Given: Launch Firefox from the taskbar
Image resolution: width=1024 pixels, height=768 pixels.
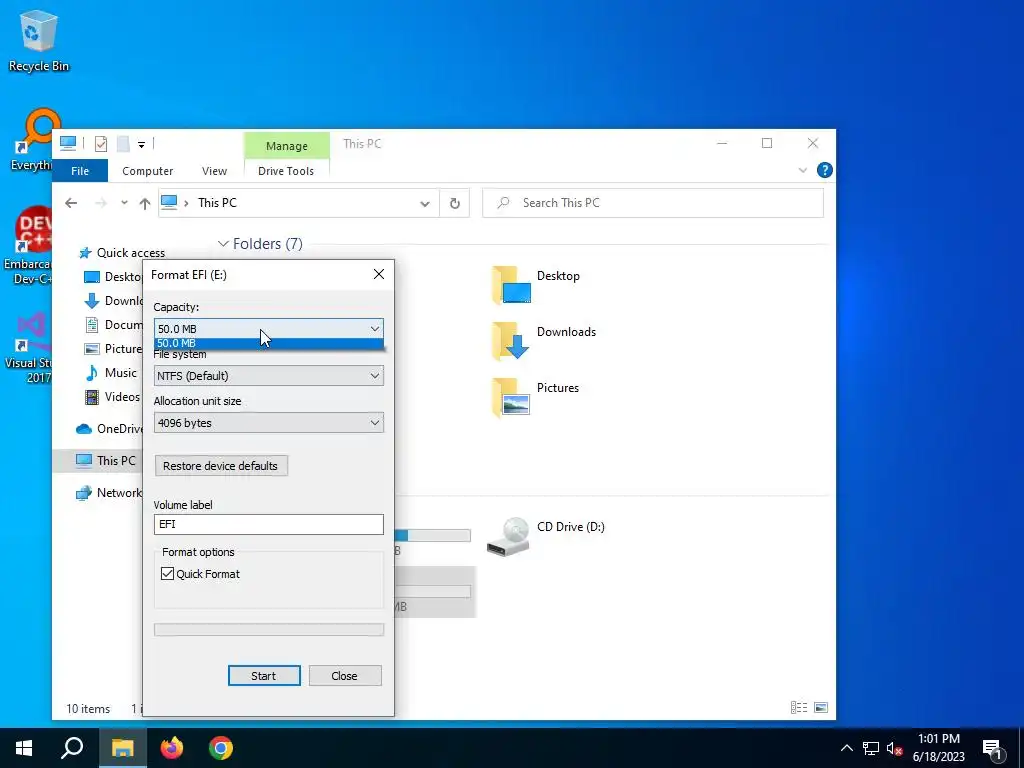Looking at the screenshot, I should point(172,748).
